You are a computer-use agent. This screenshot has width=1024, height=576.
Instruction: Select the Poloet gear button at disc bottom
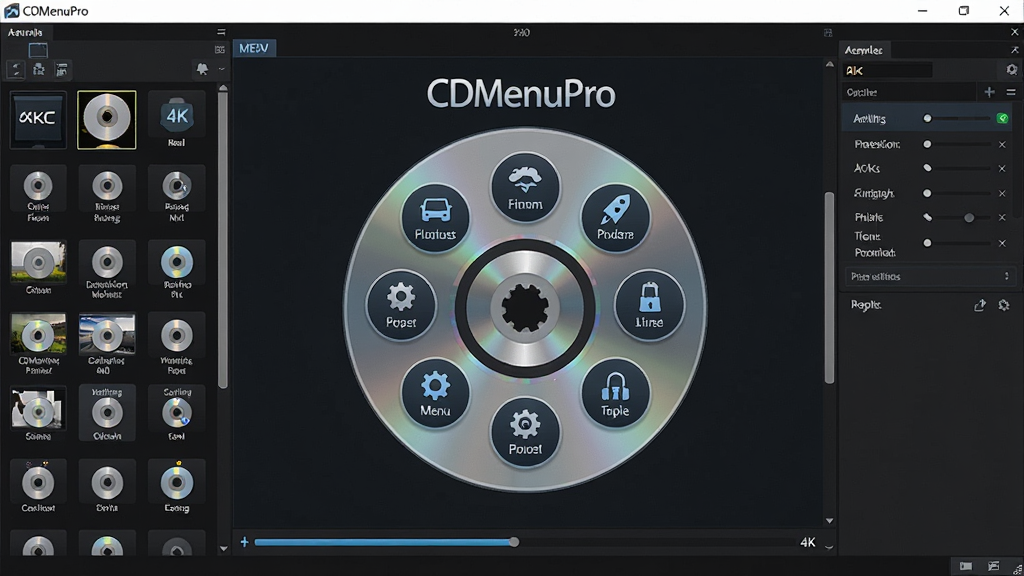(525, 432)
